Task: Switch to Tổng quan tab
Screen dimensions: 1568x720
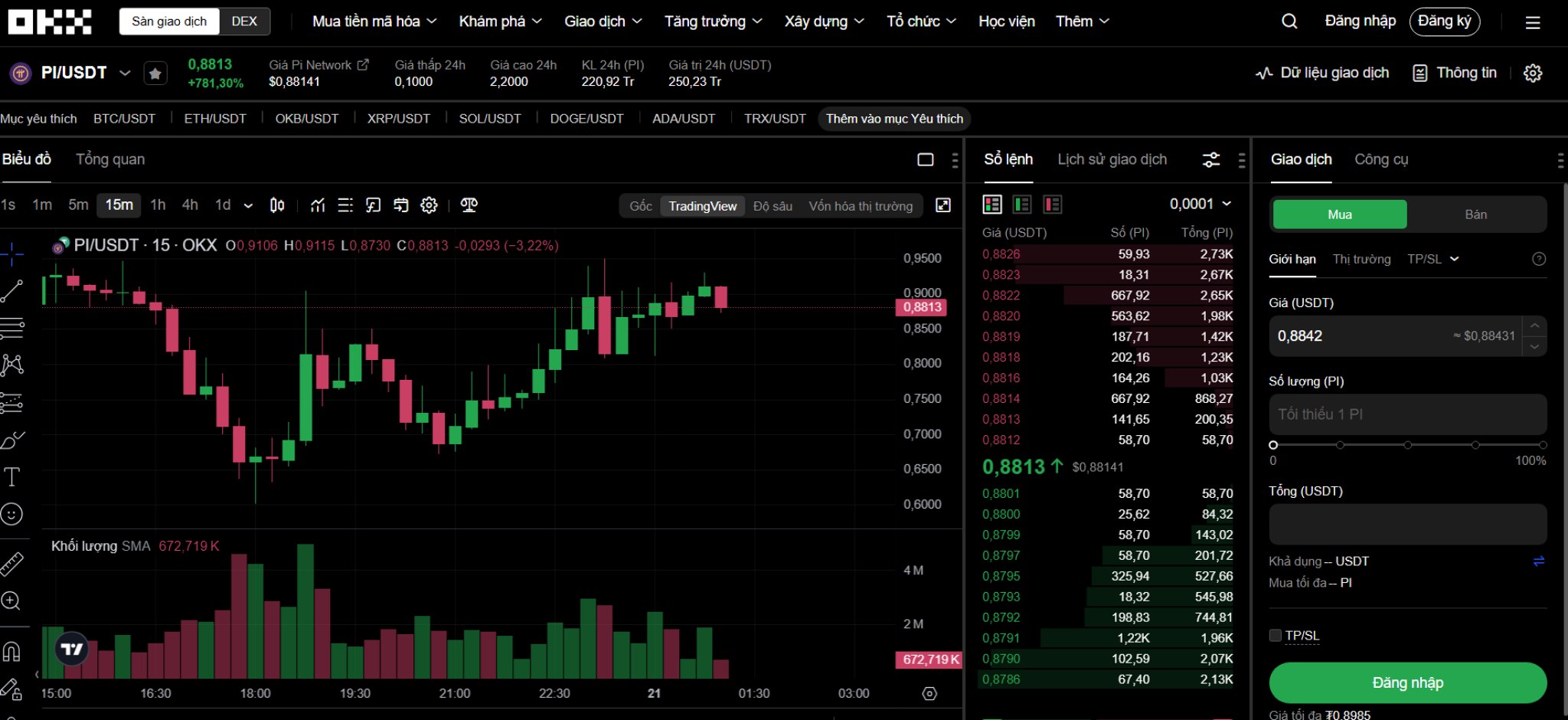Action: point(110,159)
